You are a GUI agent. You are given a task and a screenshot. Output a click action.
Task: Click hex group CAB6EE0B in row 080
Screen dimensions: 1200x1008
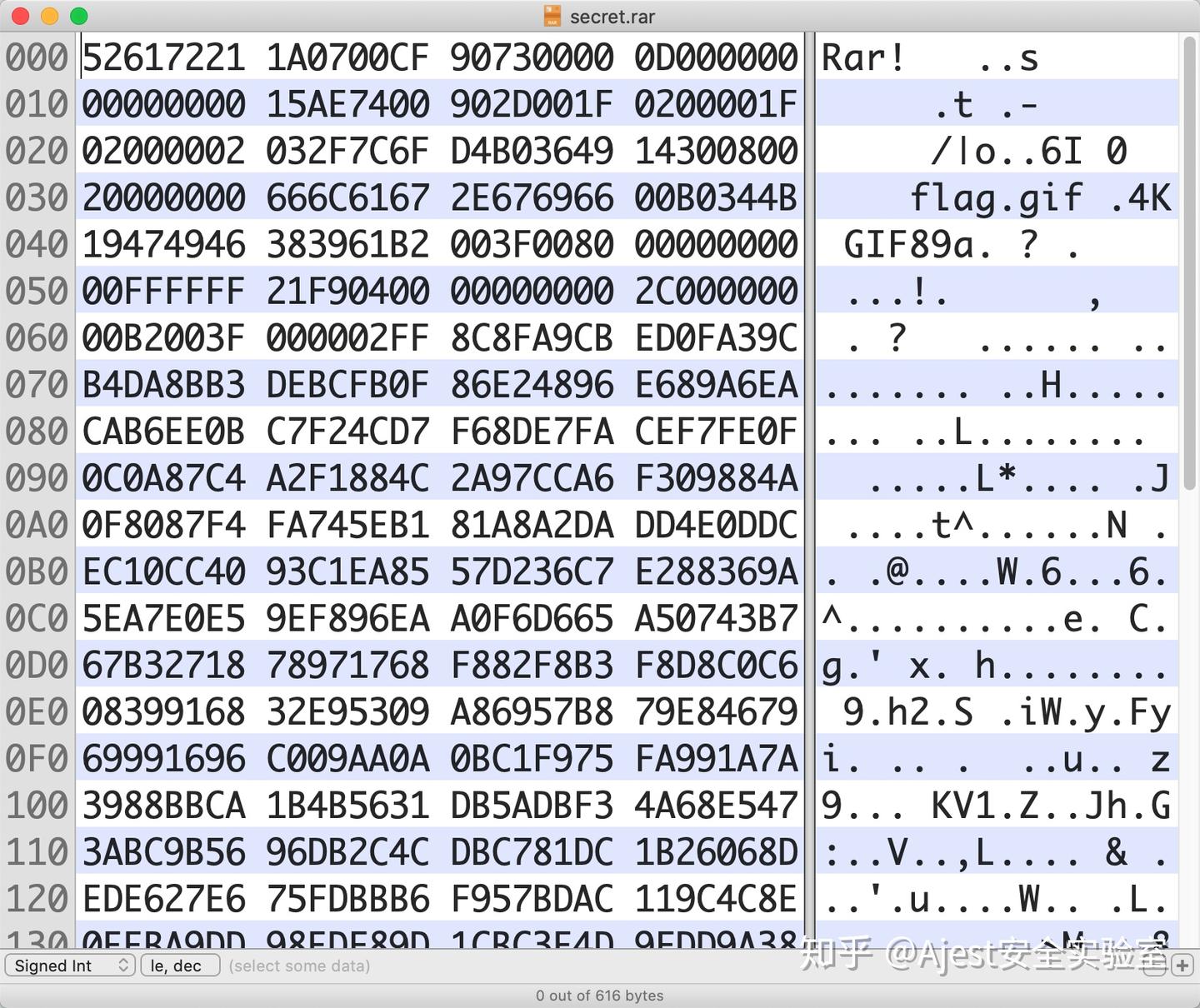click(163, 432)
